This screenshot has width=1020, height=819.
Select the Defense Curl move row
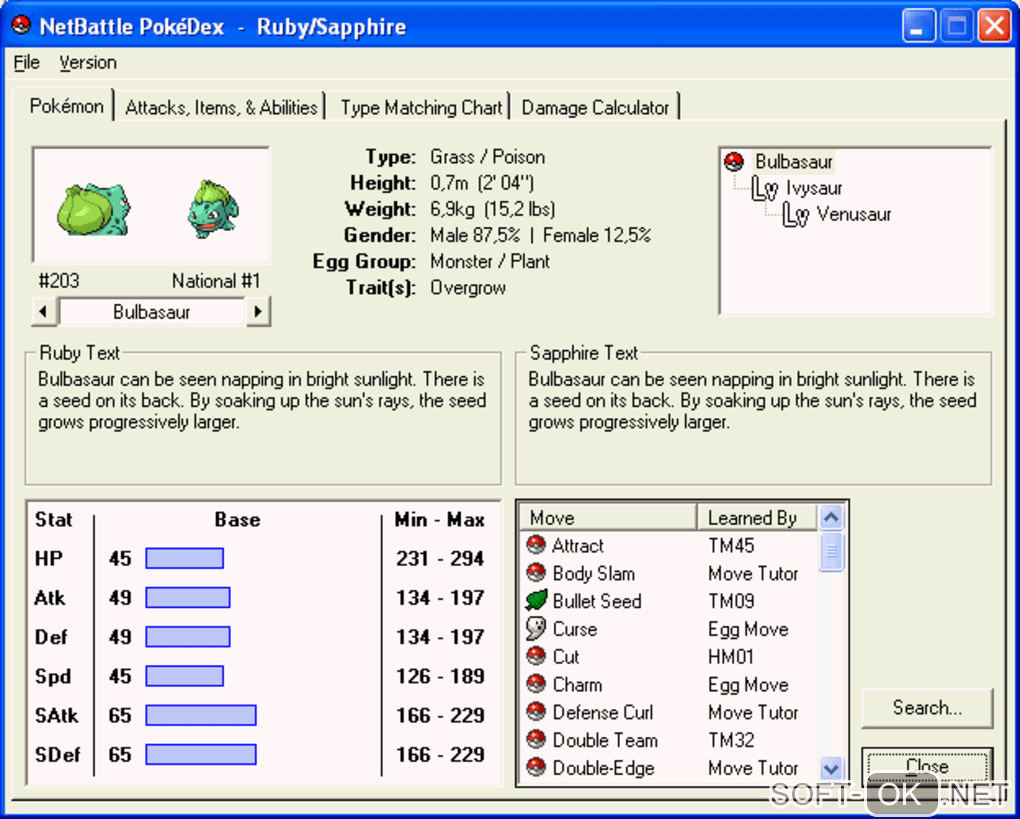tap(669, 712)
